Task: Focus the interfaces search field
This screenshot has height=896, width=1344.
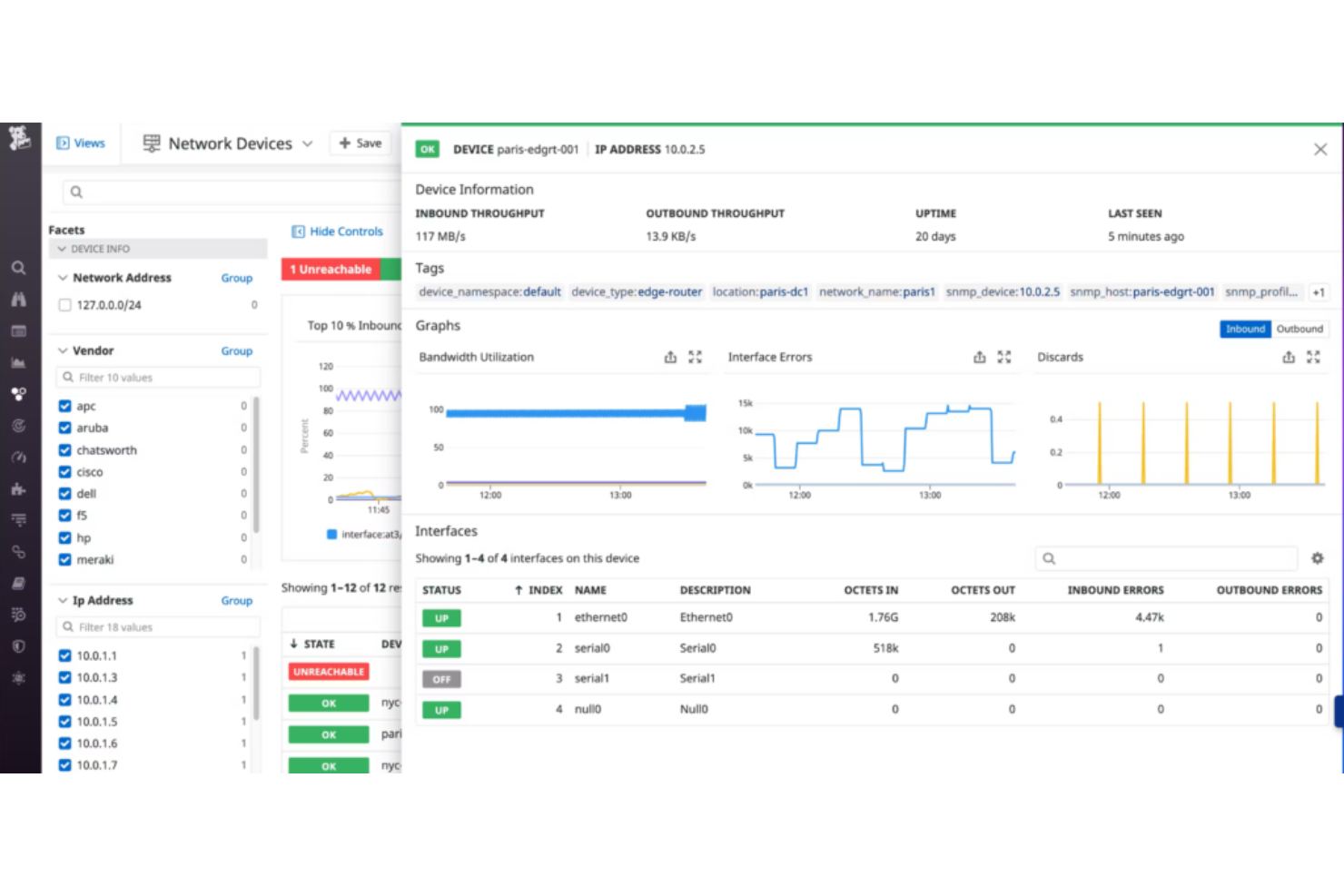Action: point(1166,558)
